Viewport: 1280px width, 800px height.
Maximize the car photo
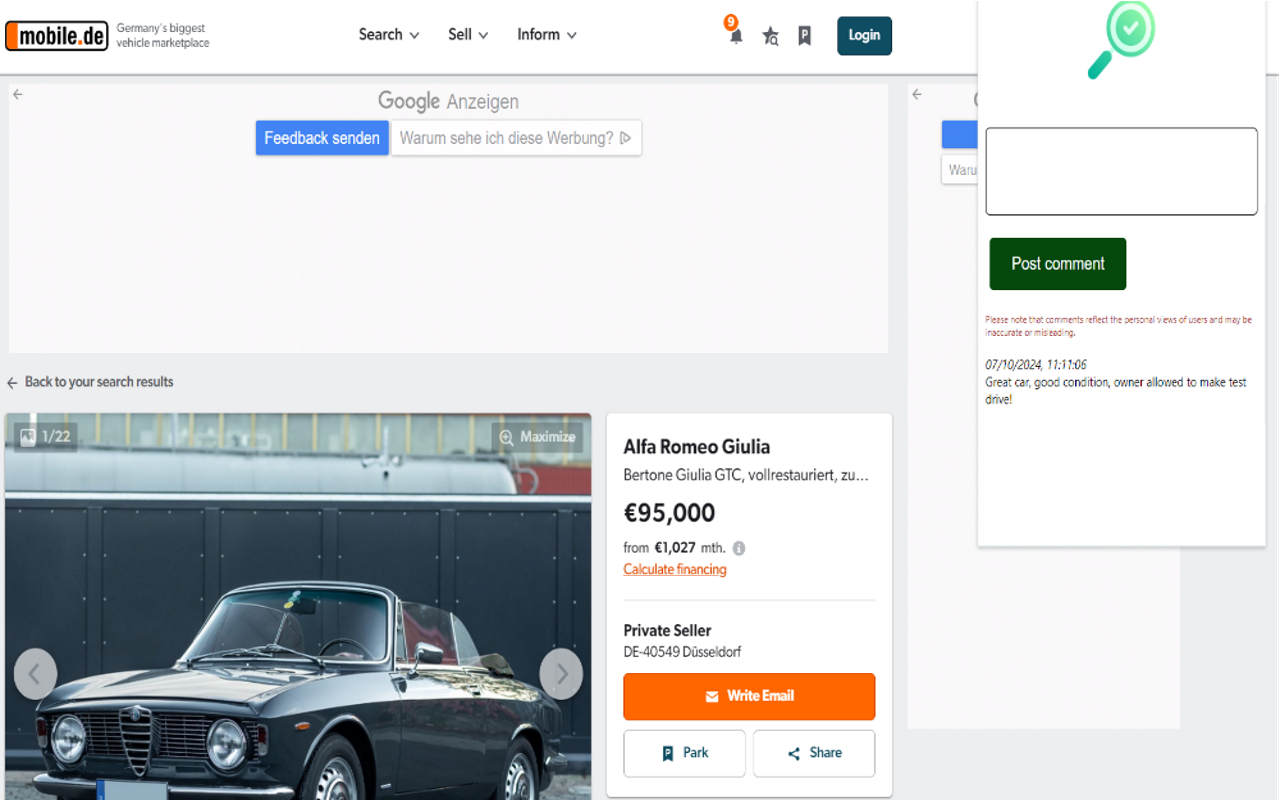537,437
